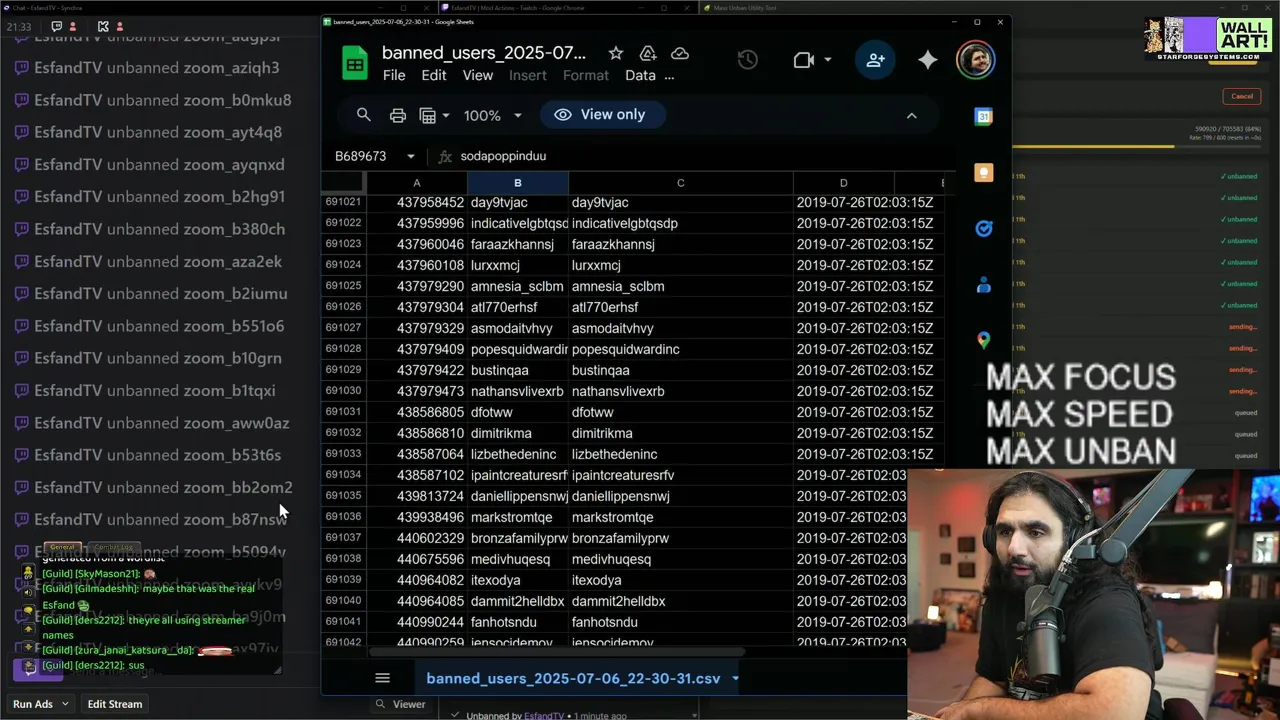Cancel the Mass Unban utility job
The width and height of the screenshot is (1280, 720).
pyautogui.click(x=1242, y=96)
